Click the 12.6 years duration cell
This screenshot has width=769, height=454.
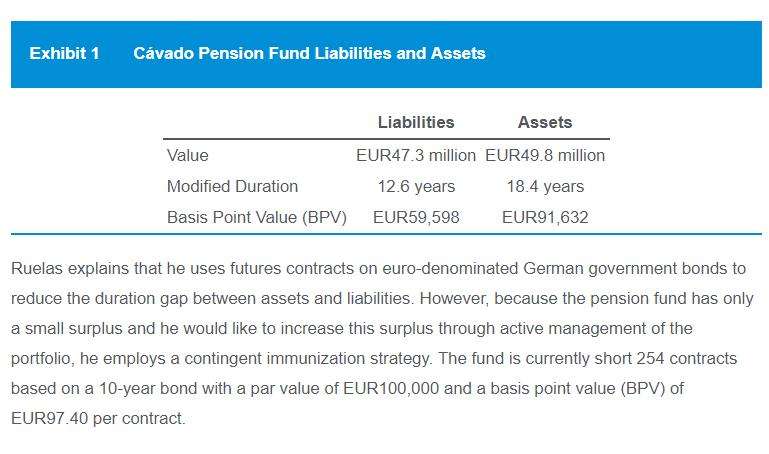pos(415,186)
